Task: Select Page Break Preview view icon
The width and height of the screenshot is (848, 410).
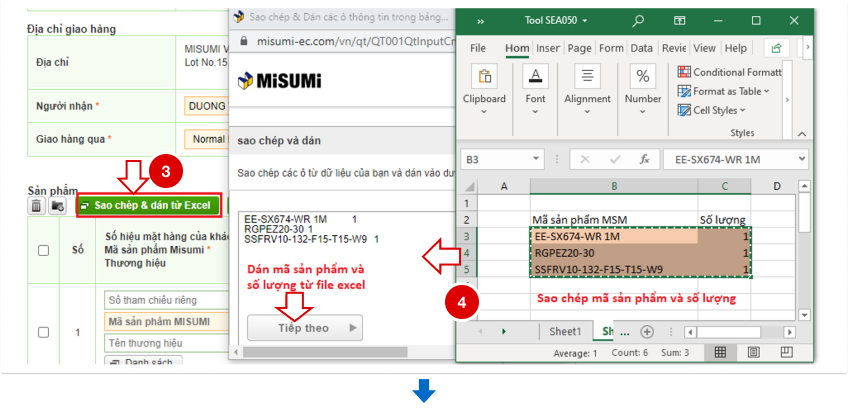Action: (786, 353)
